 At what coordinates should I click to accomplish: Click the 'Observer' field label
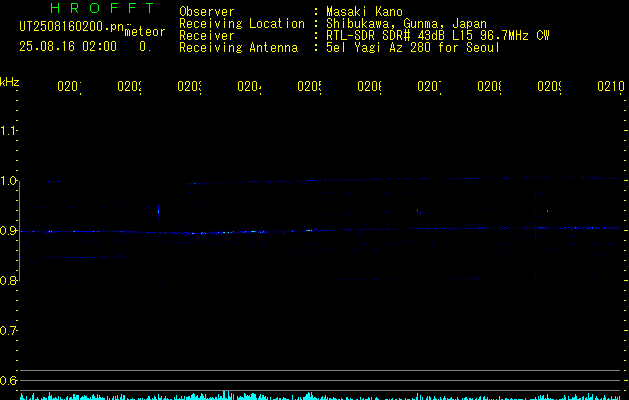pos(207,12)
